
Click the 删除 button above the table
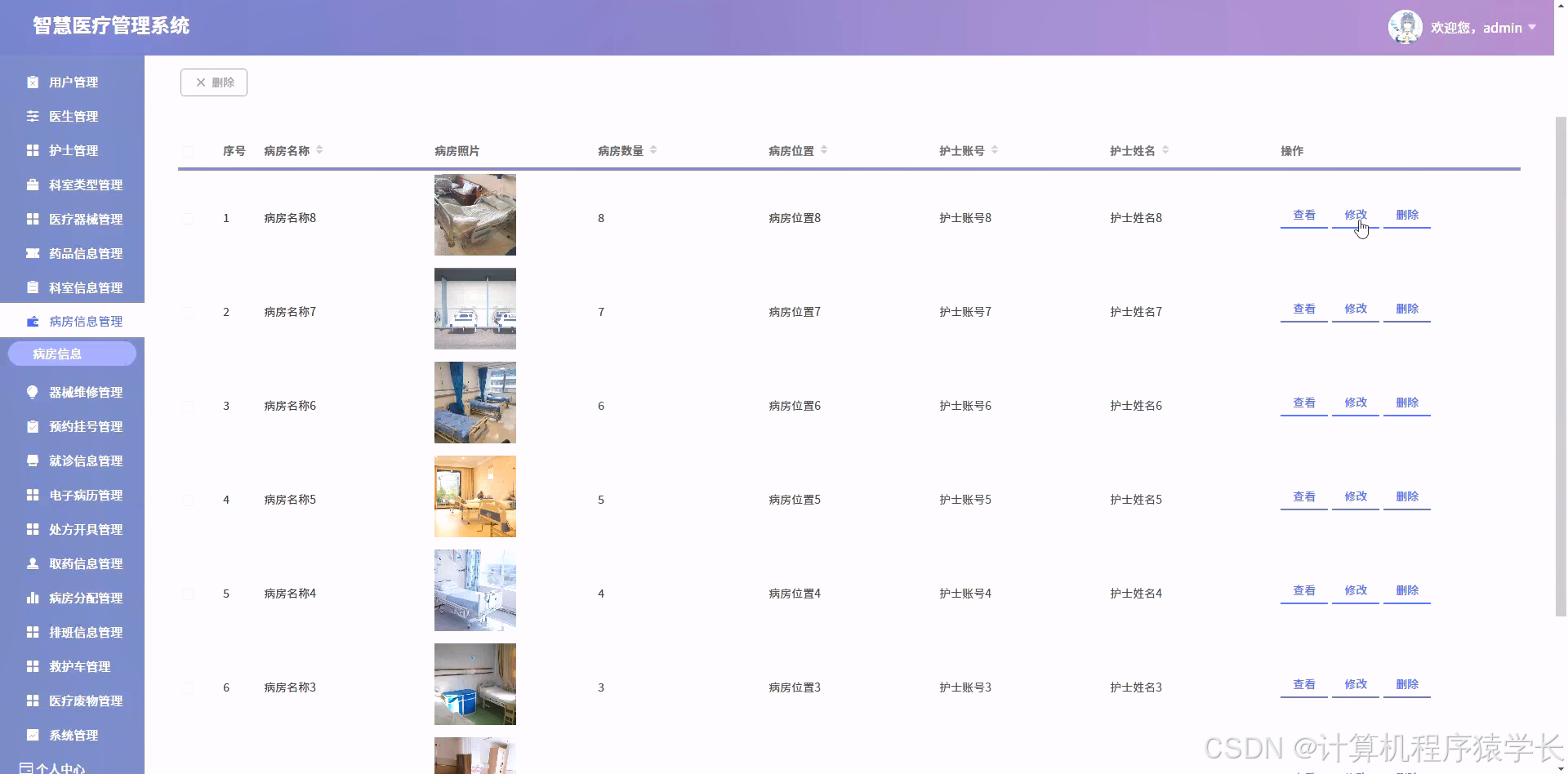[214, 82]
